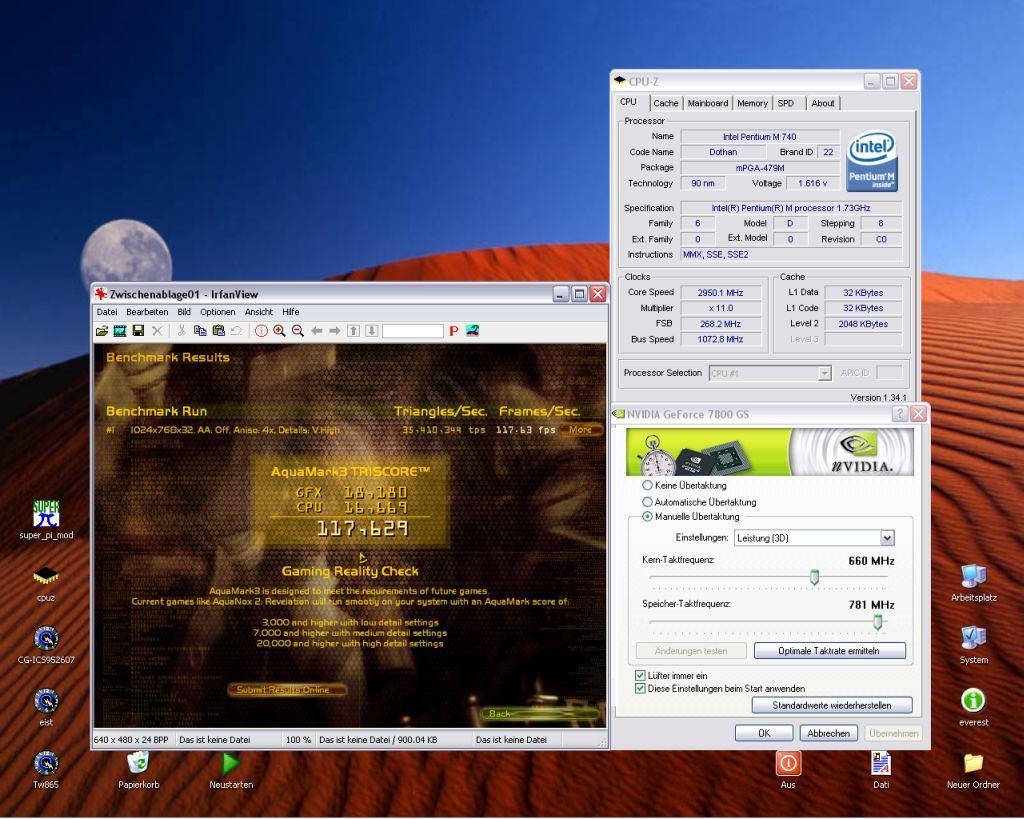Click the Aus power desktop icon

click(788, 769)
